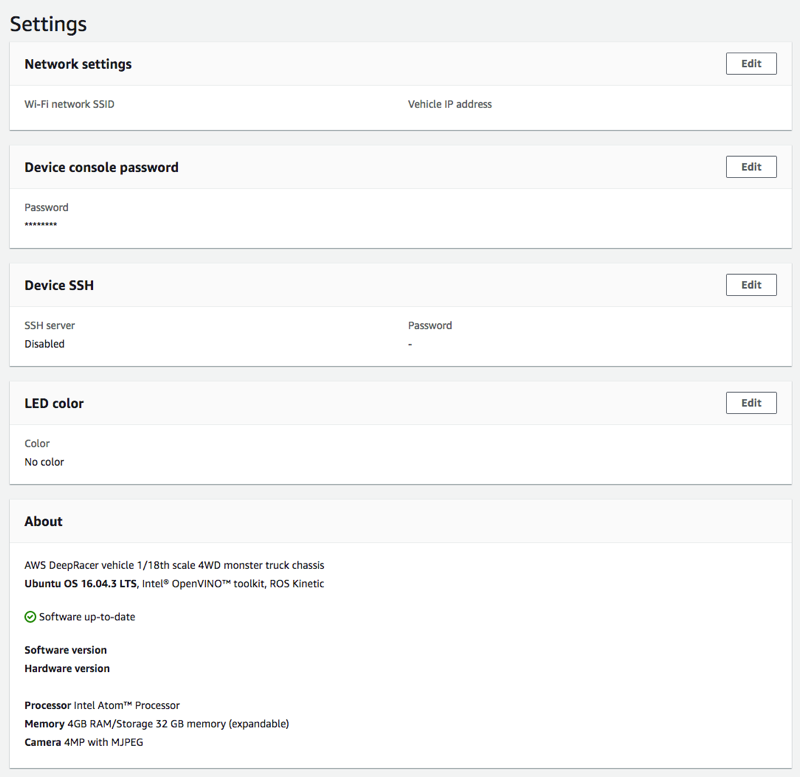The image size is (800, 777).
Task: Open Edit for Device SSH
Action: click(750, 285)
